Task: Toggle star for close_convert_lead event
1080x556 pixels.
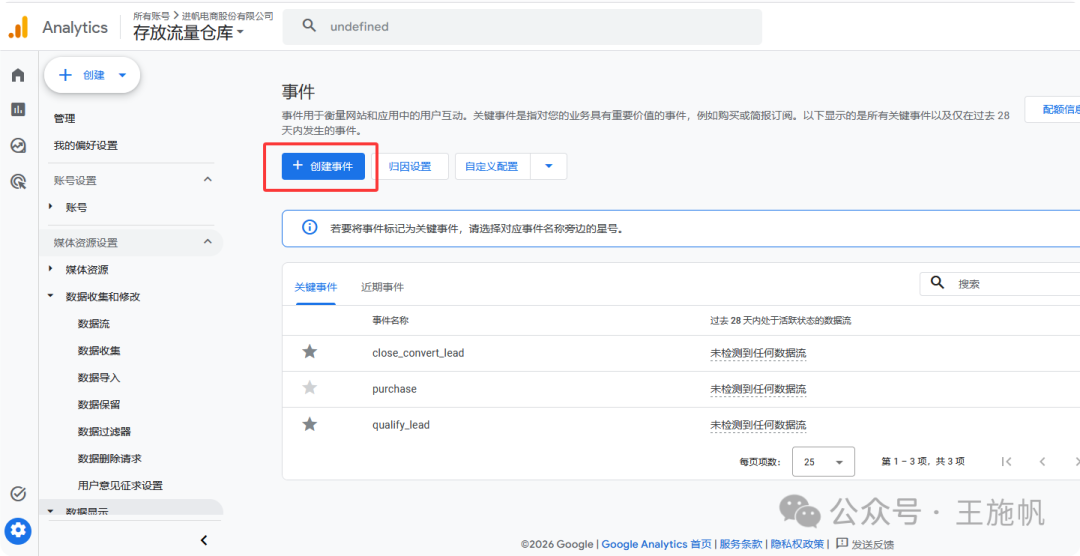Action: tap(310, 352)
